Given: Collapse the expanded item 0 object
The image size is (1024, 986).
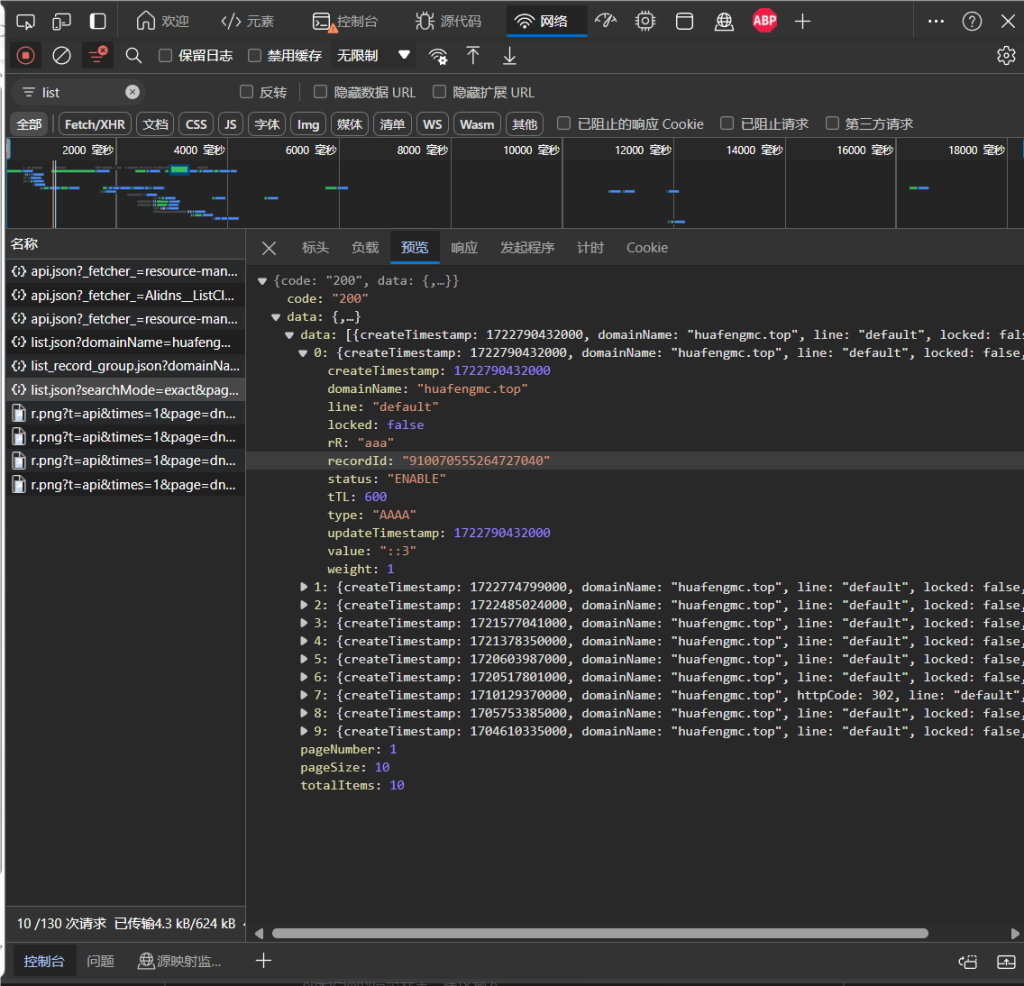Looking at the screenshot, I should pos(305,353).
